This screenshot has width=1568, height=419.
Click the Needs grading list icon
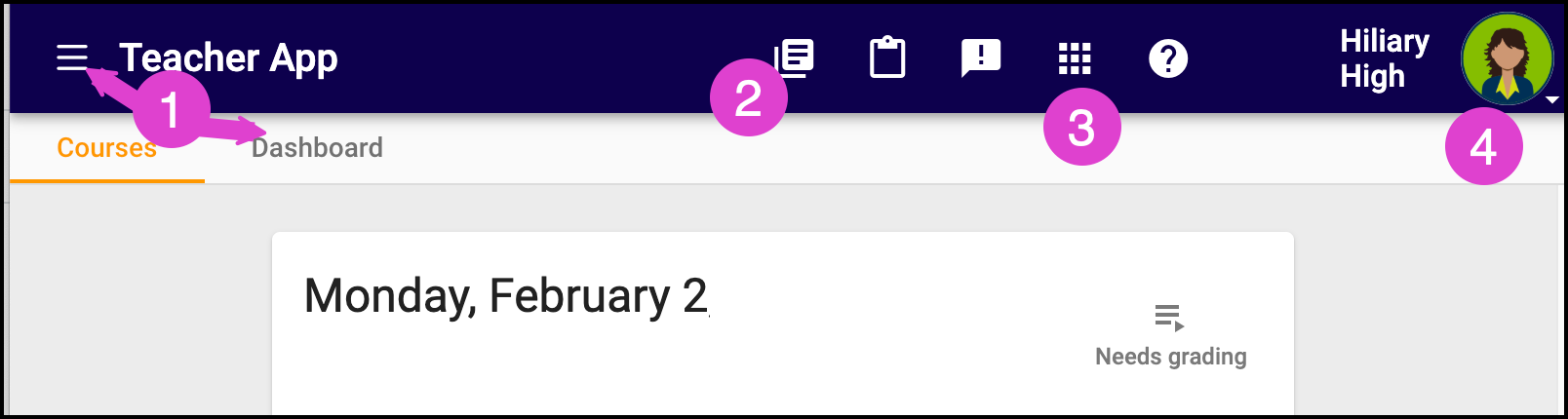pyautogui.click(x=1168, y=318)
